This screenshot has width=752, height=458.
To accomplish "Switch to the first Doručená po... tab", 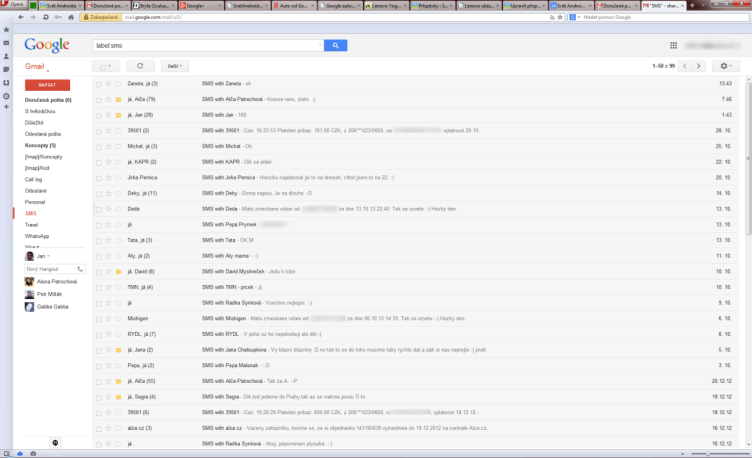I will click(x=108, y=6).
